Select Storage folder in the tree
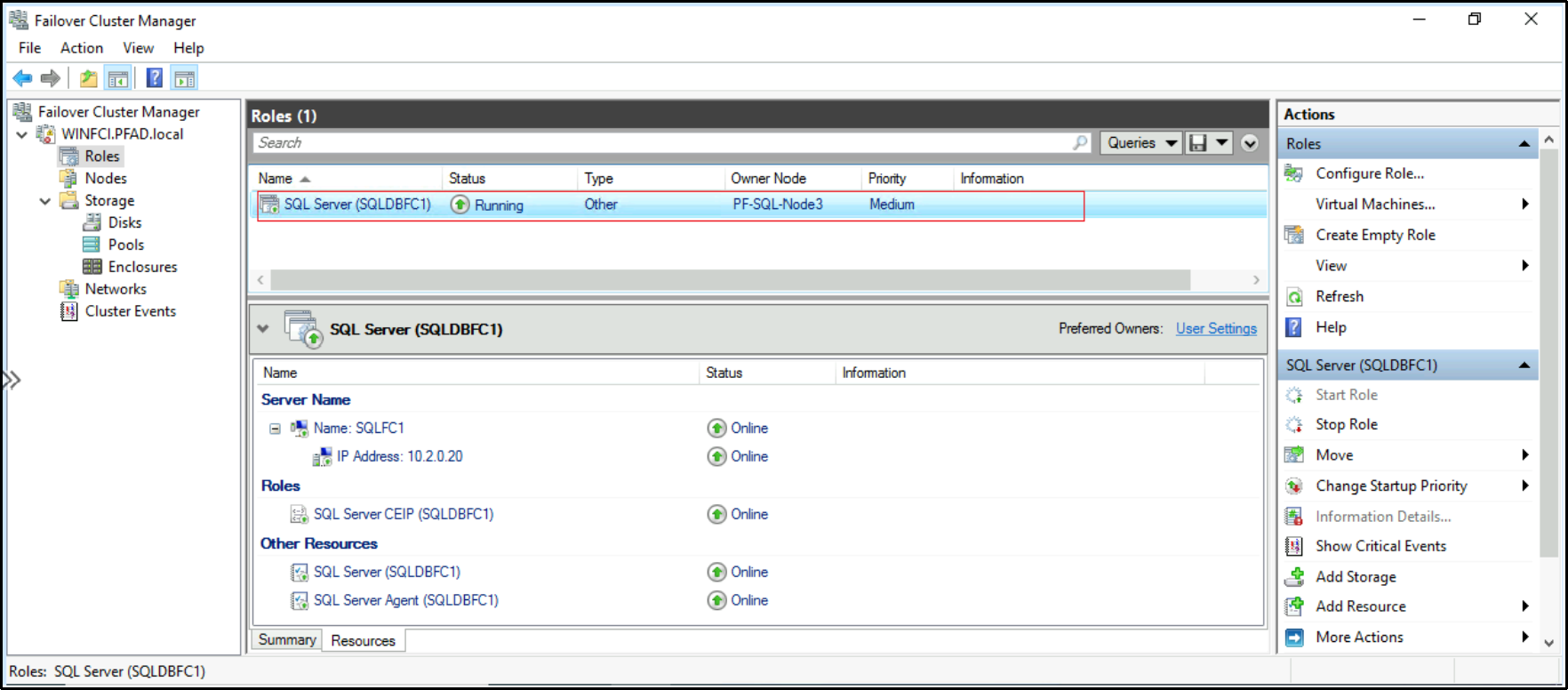 point(109,201)
